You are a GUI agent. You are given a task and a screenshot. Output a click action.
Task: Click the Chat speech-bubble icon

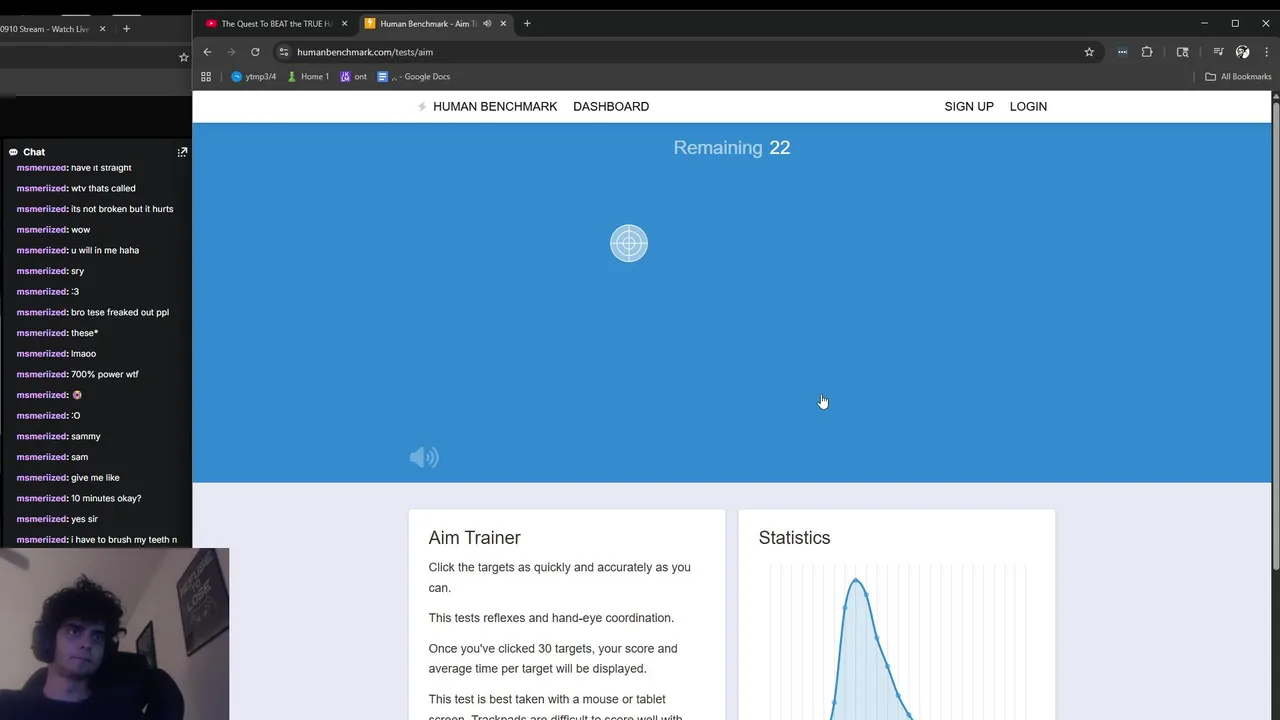(13, 152)
